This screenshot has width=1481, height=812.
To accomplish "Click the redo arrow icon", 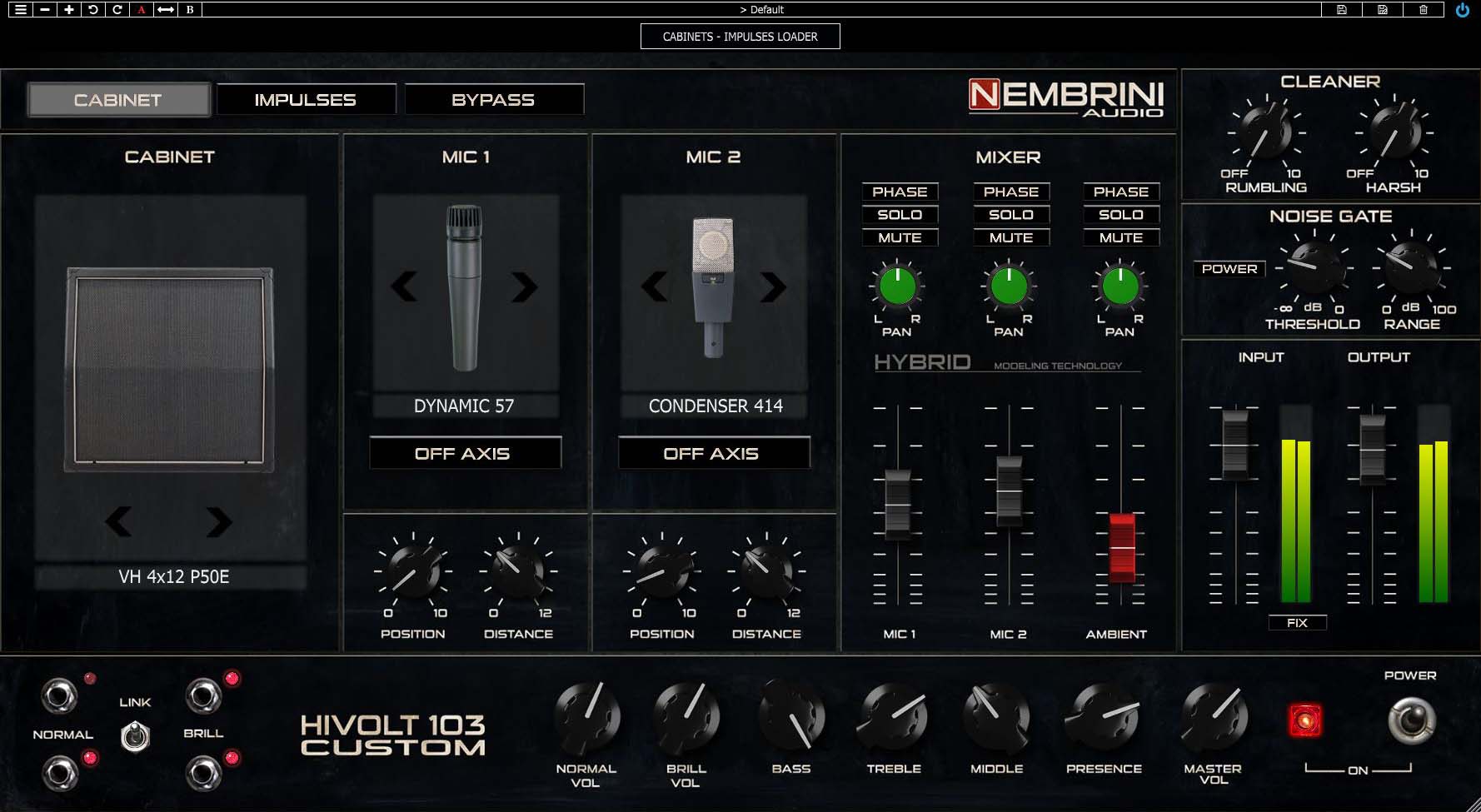I will click(x=115, y=9).
